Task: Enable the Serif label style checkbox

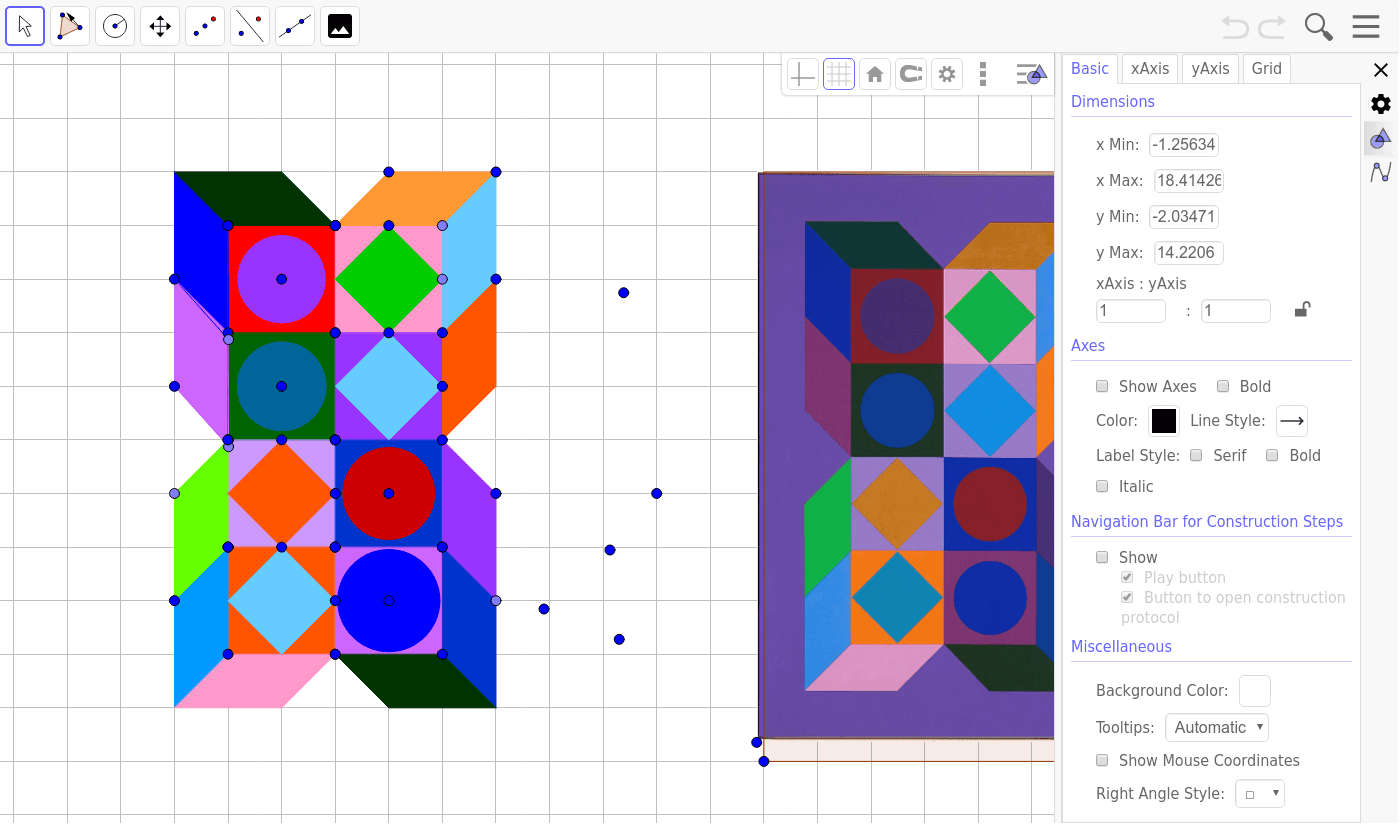Action: 1196,455
